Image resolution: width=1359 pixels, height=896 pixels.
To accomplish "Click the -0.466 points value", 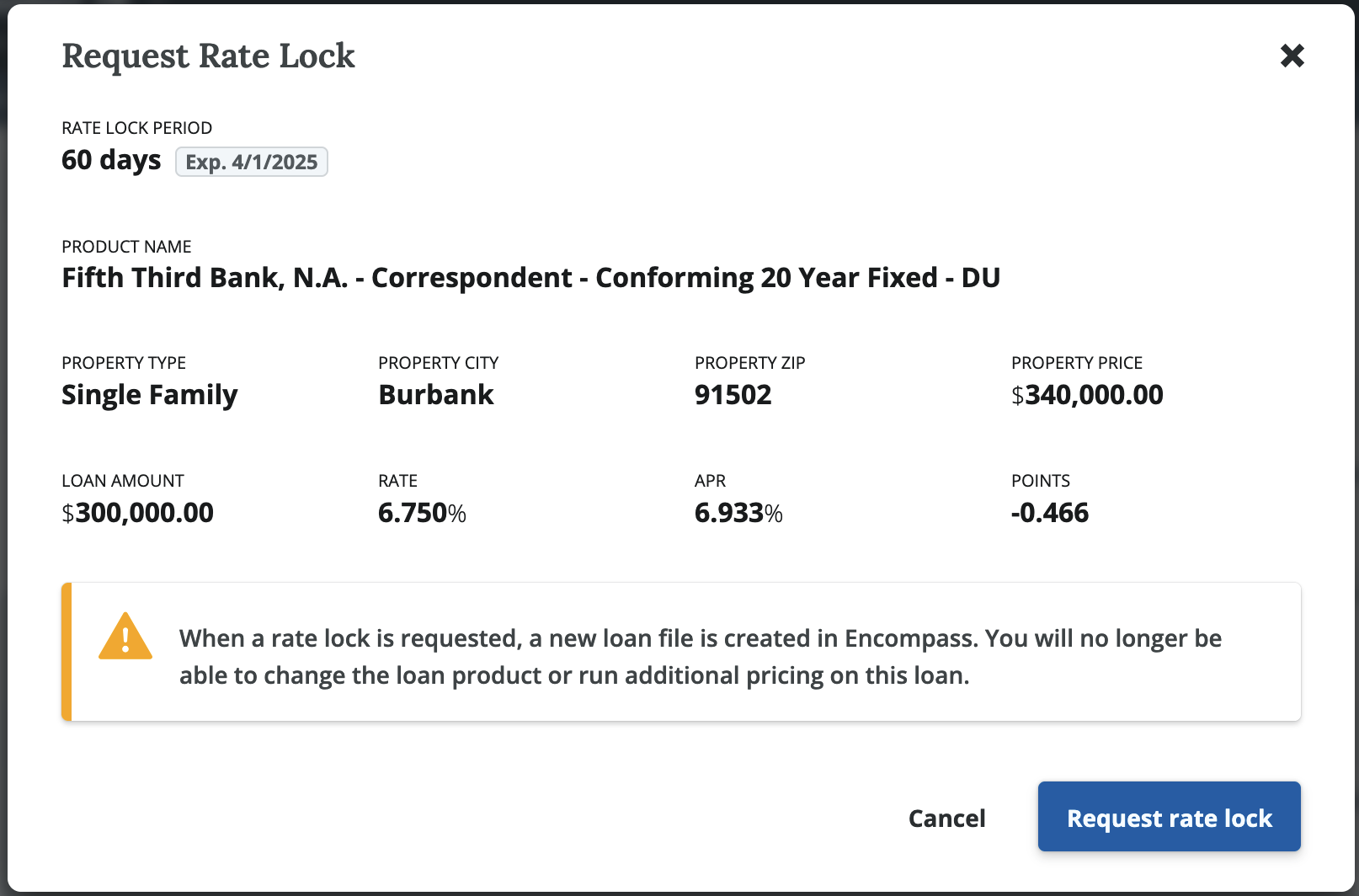I will point(1050,513).
